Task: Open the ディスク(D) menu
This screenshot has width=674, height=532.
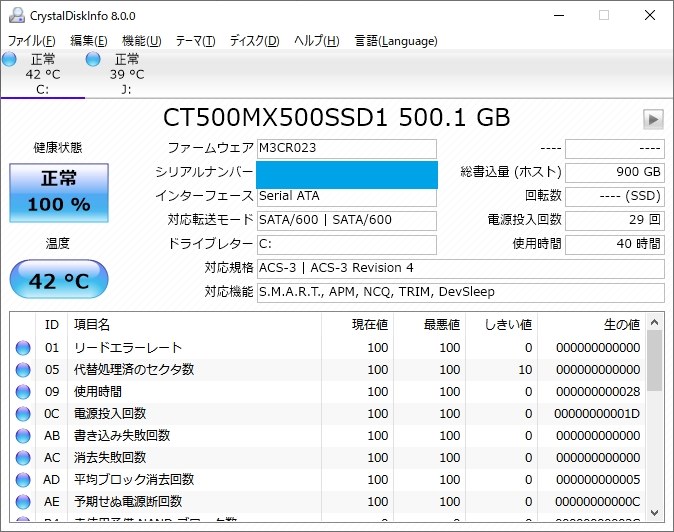Action: click(254, 41)
